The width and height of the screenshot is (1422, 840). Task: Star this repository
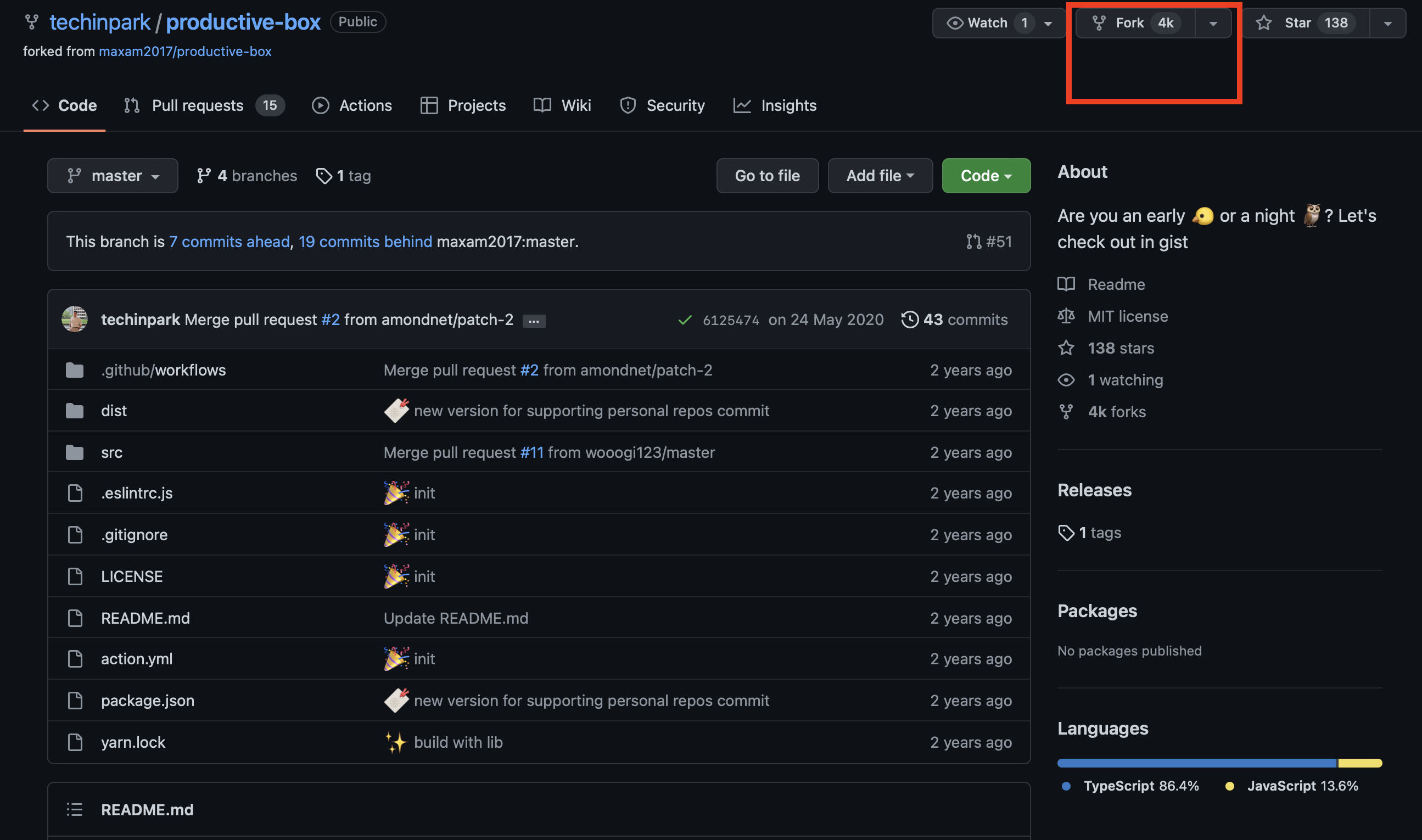tap(1306, 23)
